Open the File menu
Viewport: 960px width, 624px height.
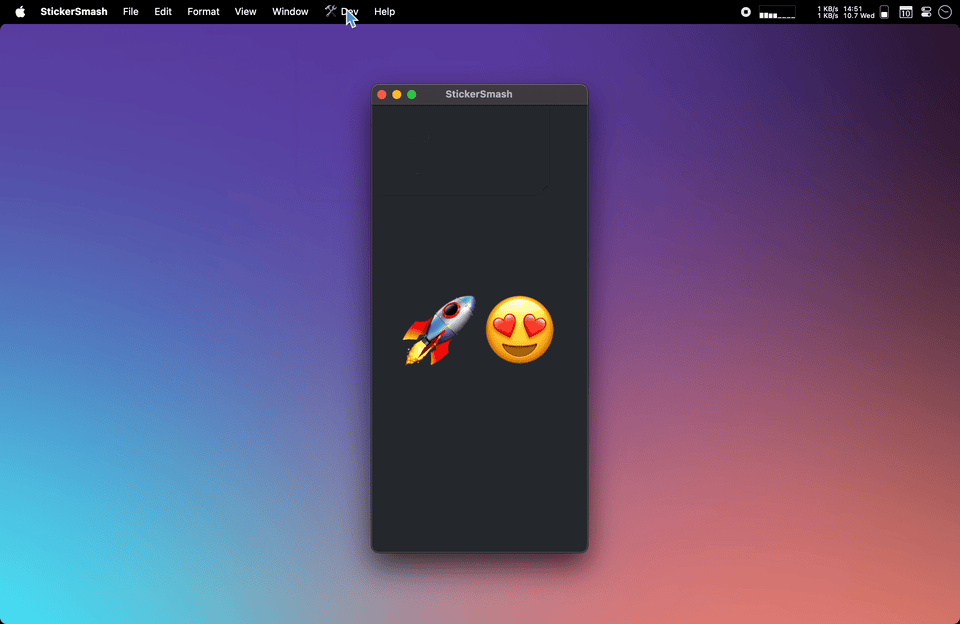point(130,12)
